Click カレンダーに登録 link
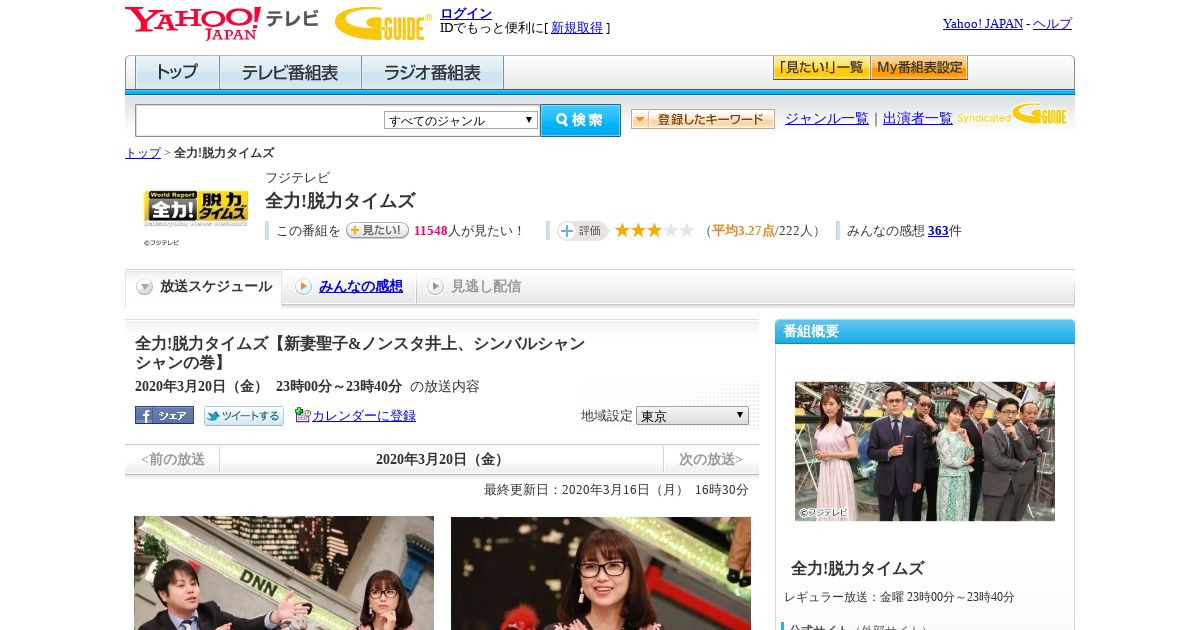Image resolution: width=1200 pixels, height=630 pixels. click(x=364, y=416)
